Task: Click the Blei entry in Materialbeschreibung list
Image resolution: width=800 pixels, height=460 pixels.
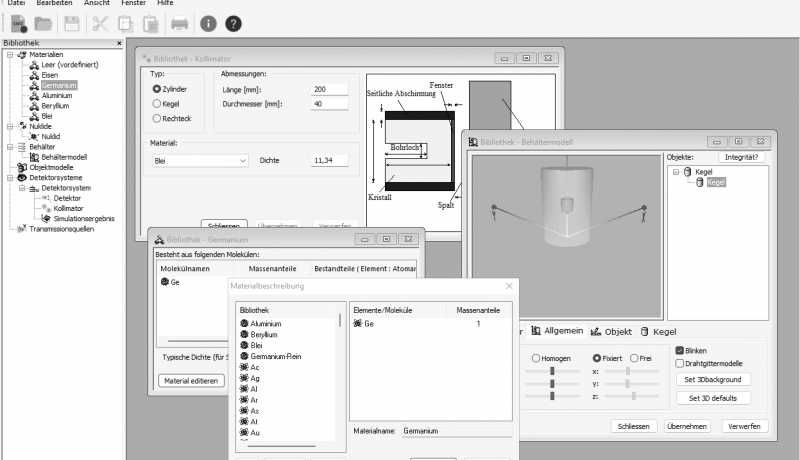Action: 257,345
